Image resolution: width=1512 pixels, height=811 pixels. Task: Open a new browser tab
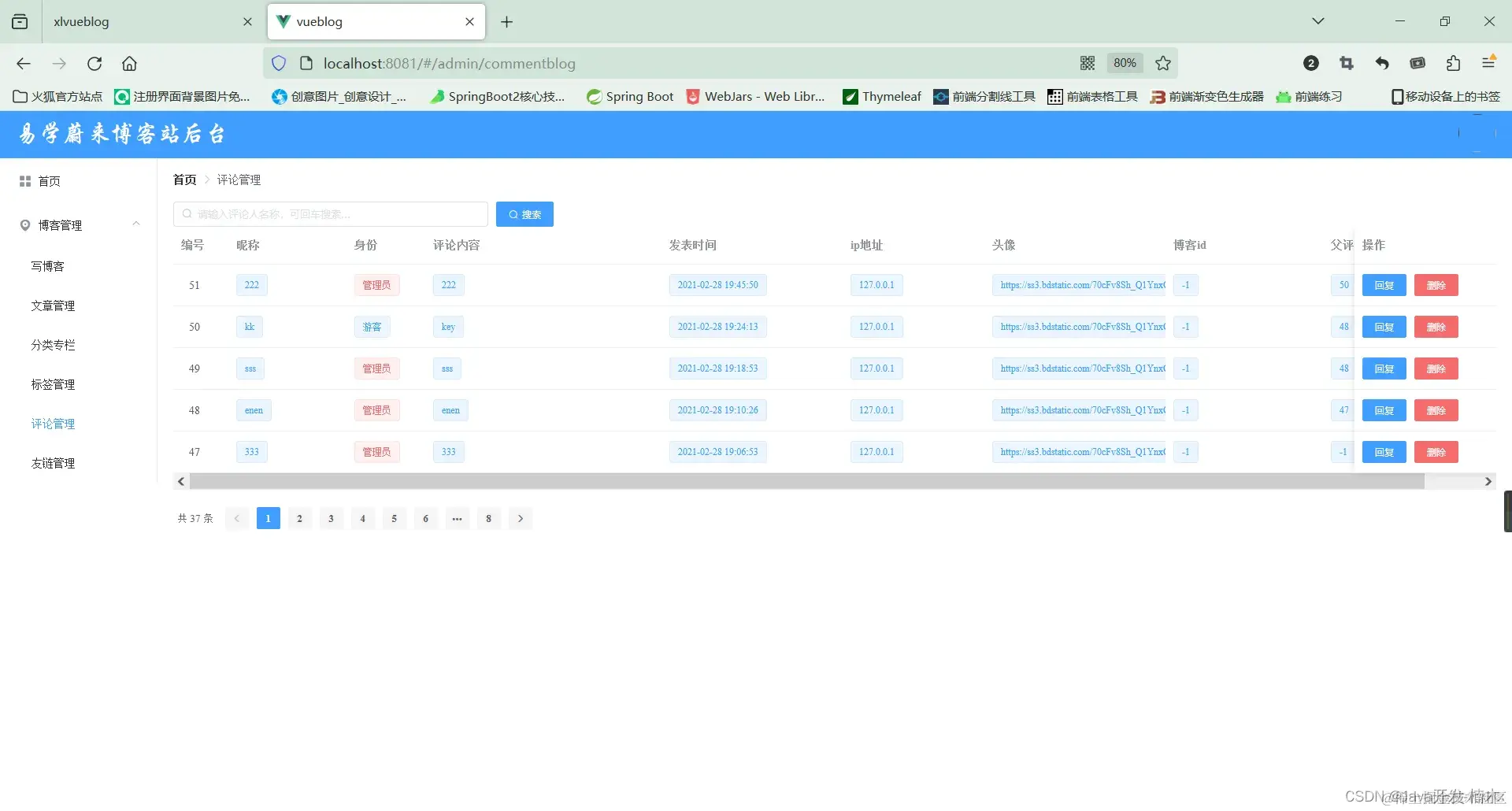coord(506,22)
